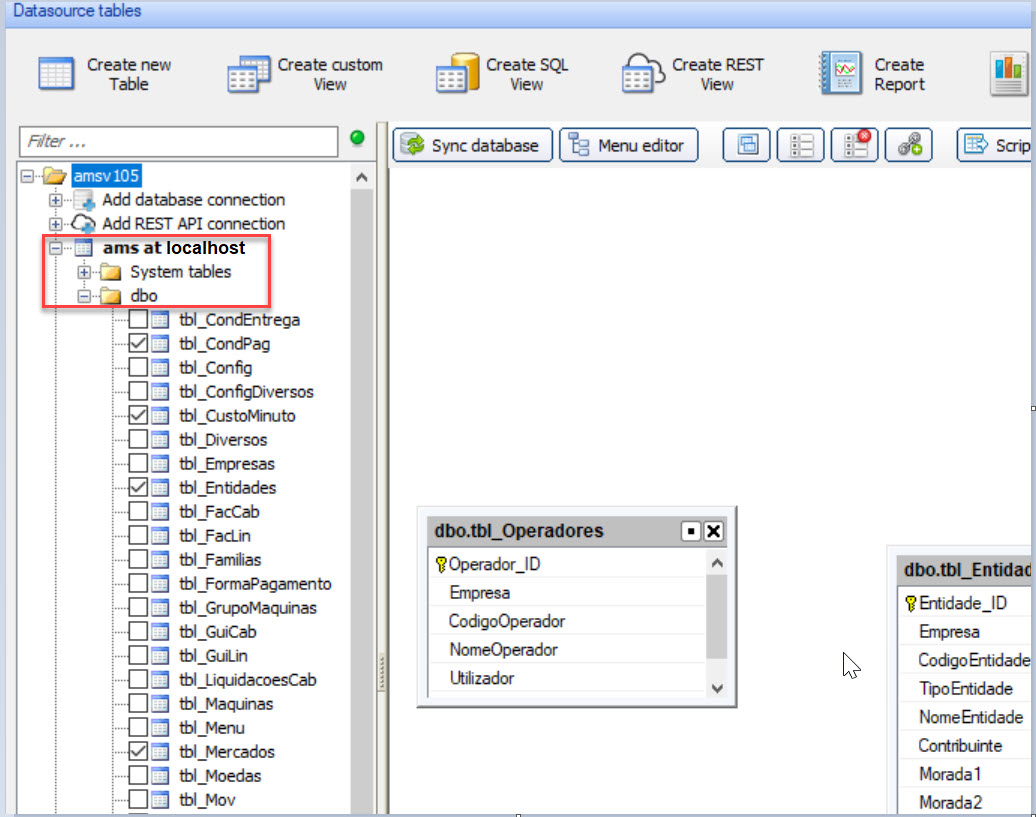The width and height of the screenshot is (1036, 817).
Task: Click the list view icon button
Action: pyautogui.click(x=801, y=145)
